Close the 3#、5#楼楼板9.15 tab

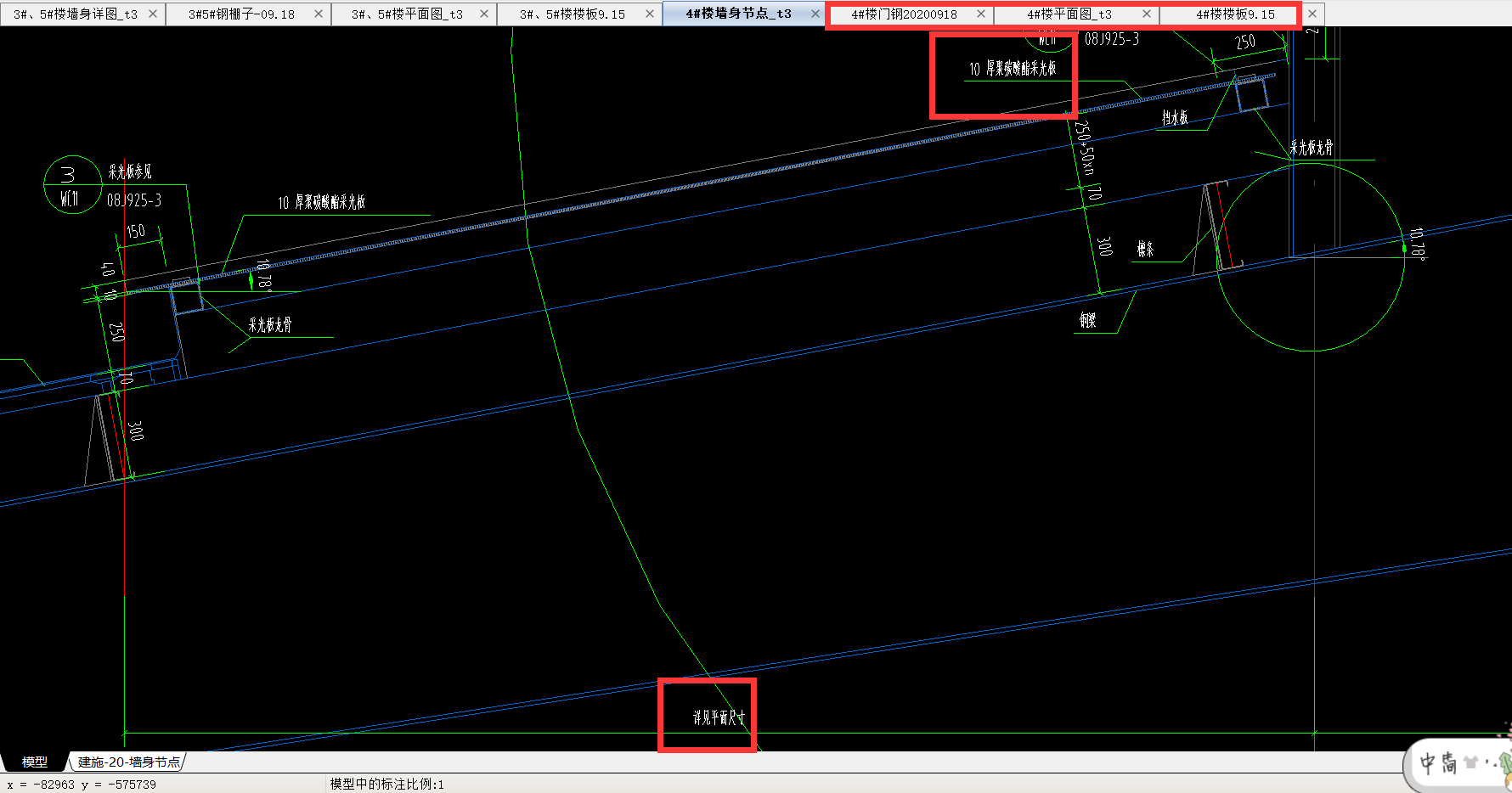650,14
